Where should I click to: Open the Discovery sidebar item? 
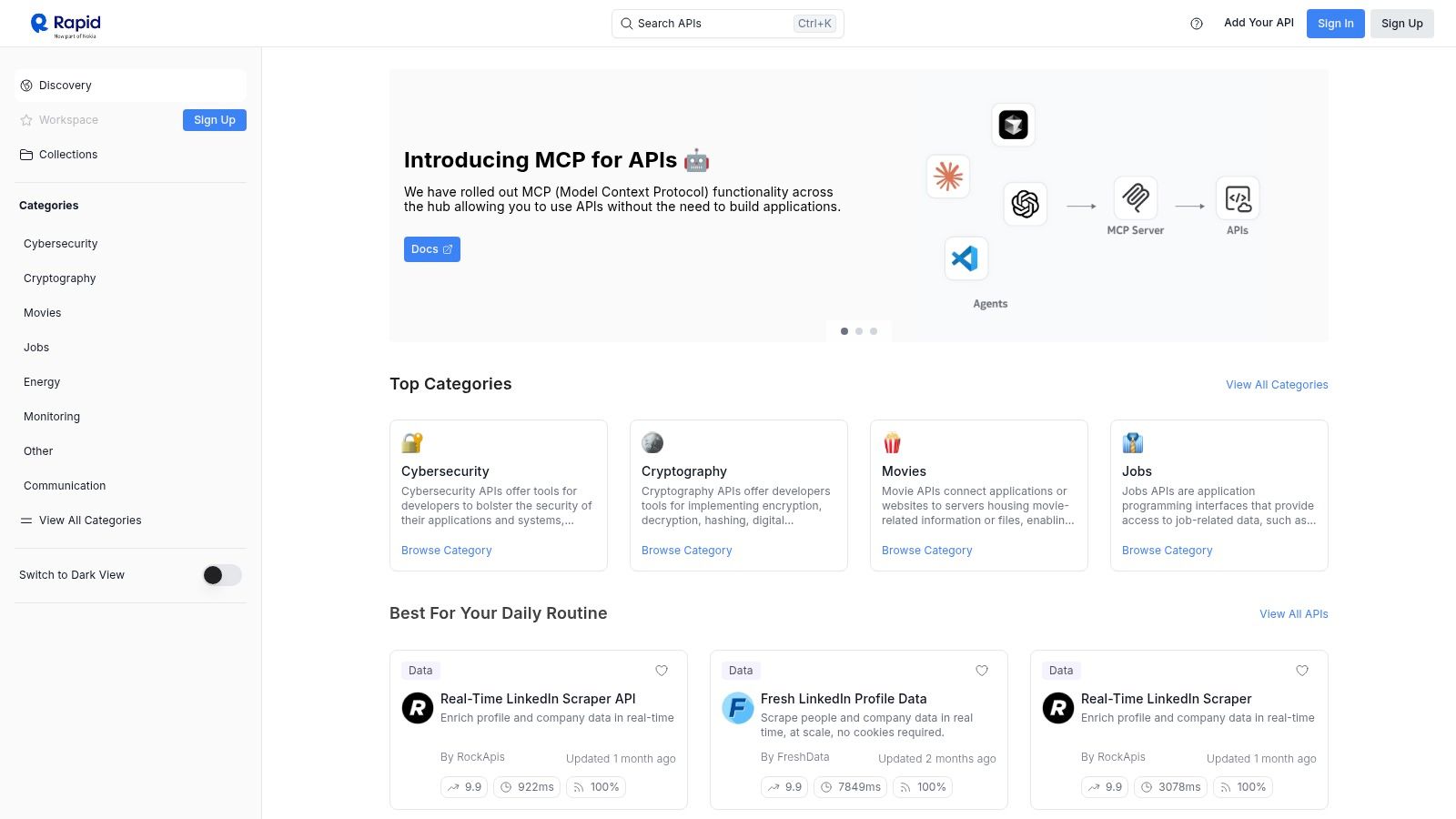tap(130, 86)
